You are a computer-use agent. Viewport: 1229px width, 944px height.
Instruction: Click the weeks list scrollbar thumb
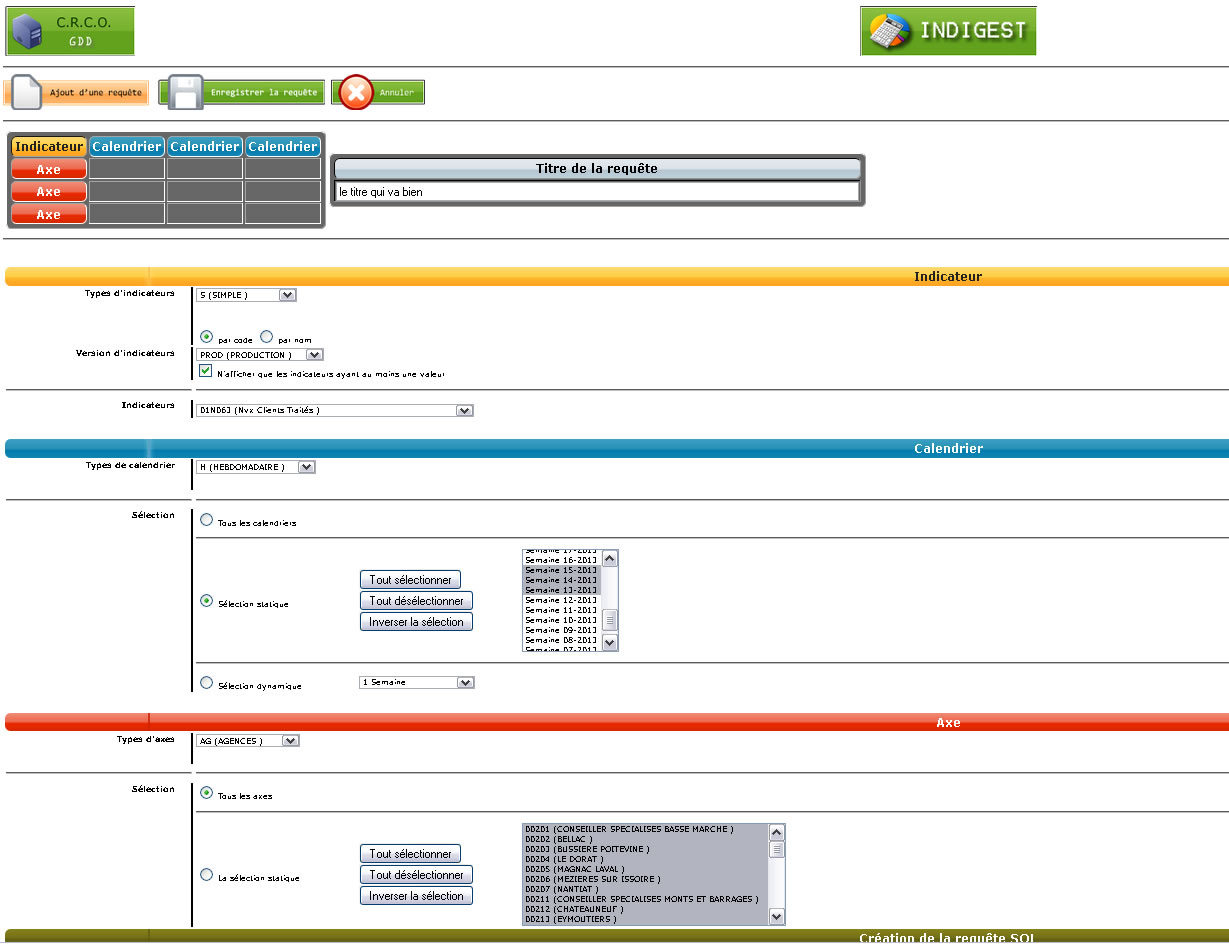pyautogui.click(x=610, y=619)
